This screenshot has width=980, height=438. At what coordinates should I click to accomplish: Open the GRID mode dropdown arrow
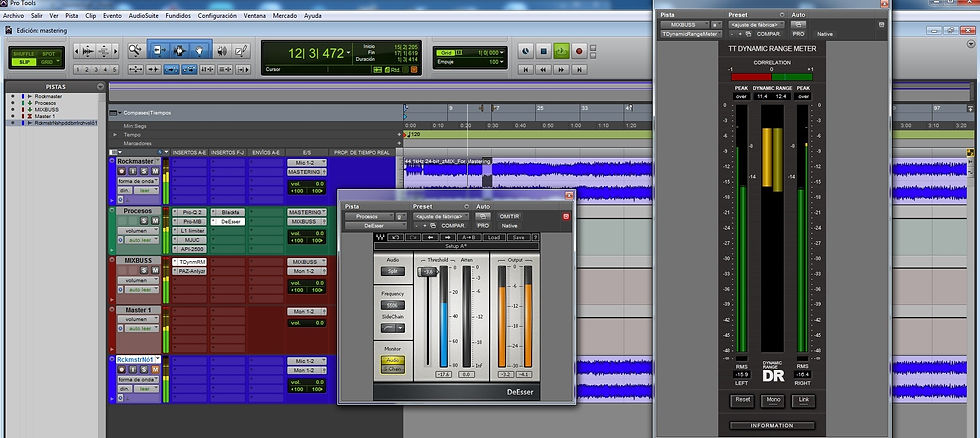coord(58,62)
